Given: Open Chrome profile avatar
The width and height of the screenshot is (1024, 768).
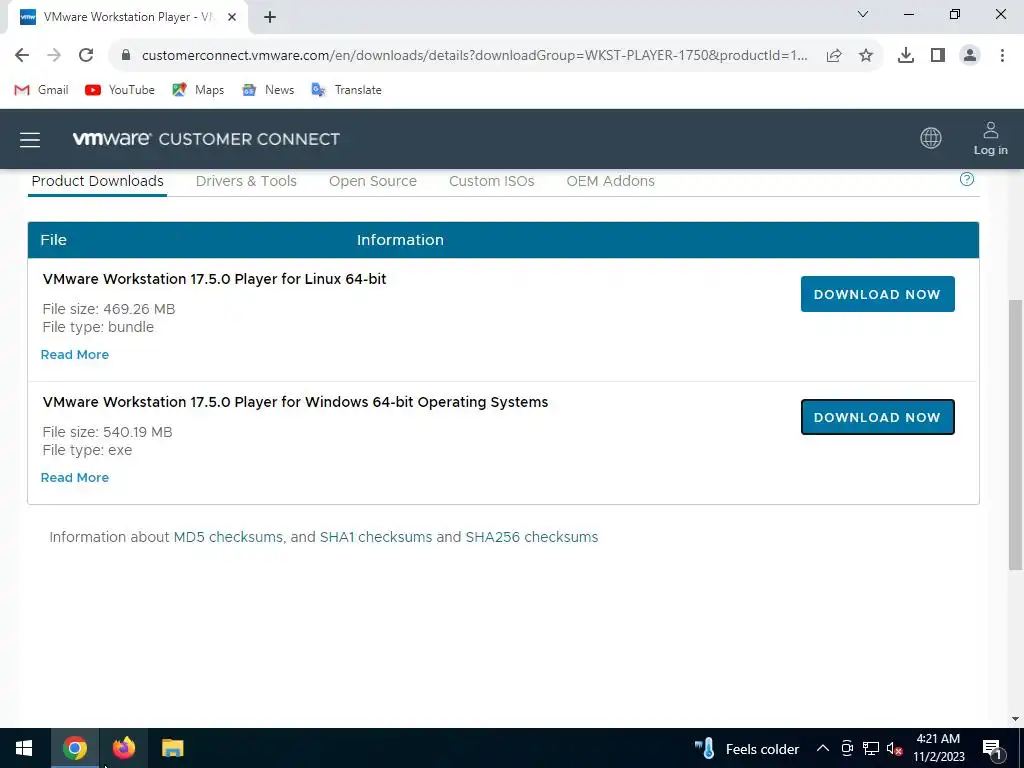Looking at the screenshot, I should (970, 56).
